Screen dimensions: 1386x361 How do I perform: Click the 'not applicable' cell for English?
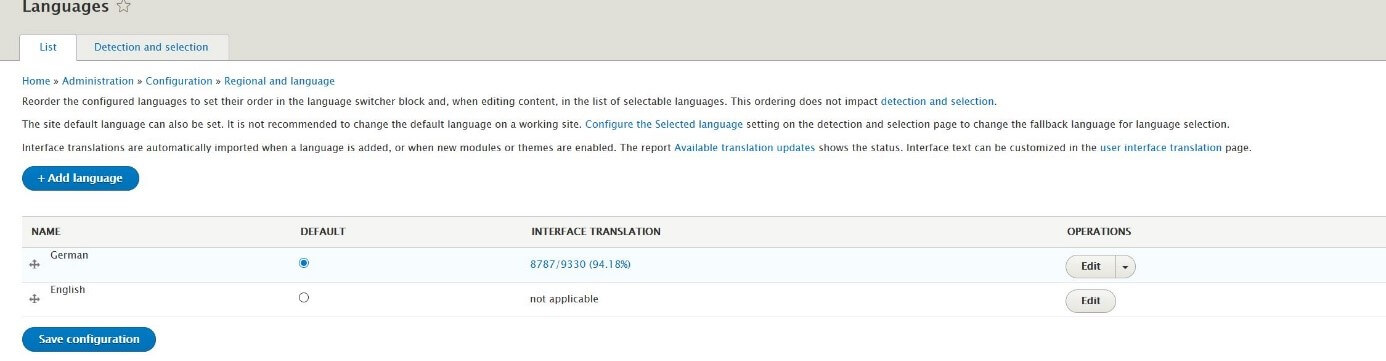564,298
